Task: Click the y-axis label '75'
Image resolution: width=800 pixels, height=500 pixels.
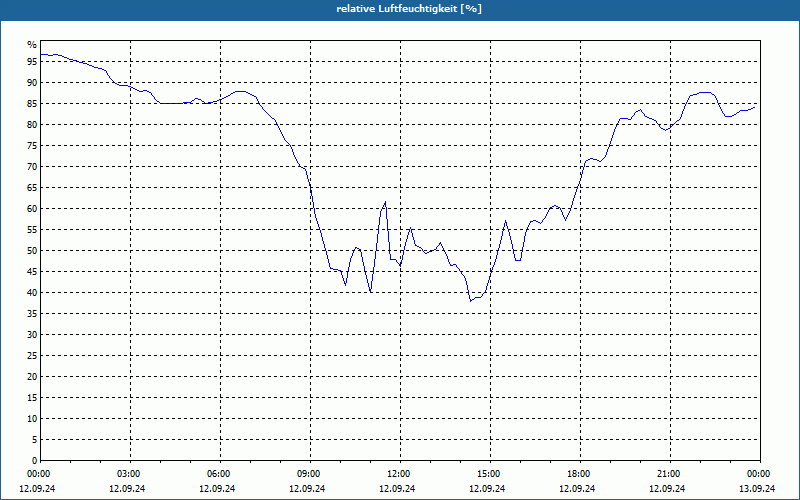Action: [32, 145]
